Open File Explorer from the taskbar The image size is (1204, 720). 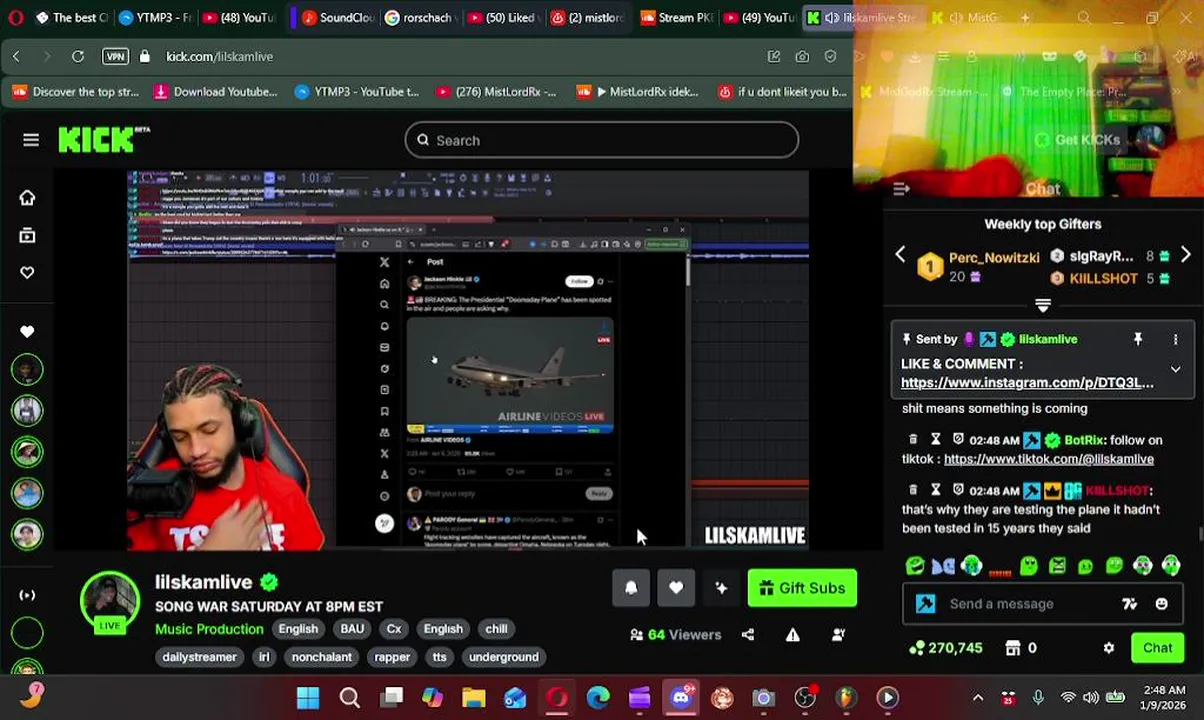[473, 697]
